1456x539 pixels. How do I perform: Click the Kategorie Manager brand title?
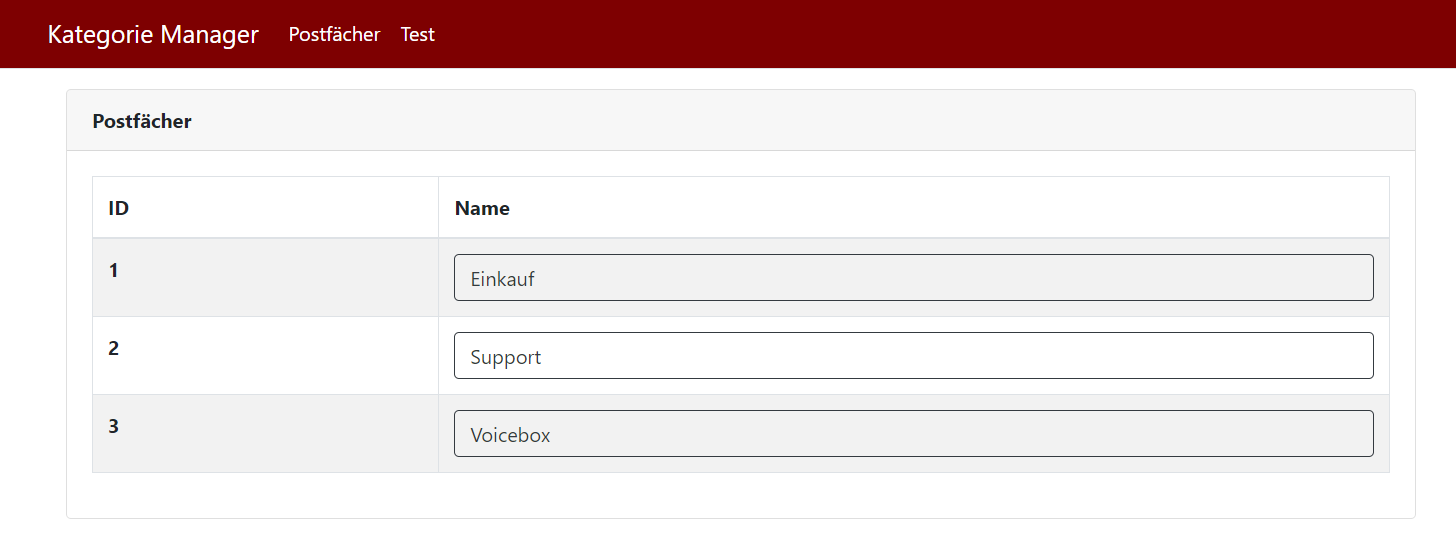[153, 34]
